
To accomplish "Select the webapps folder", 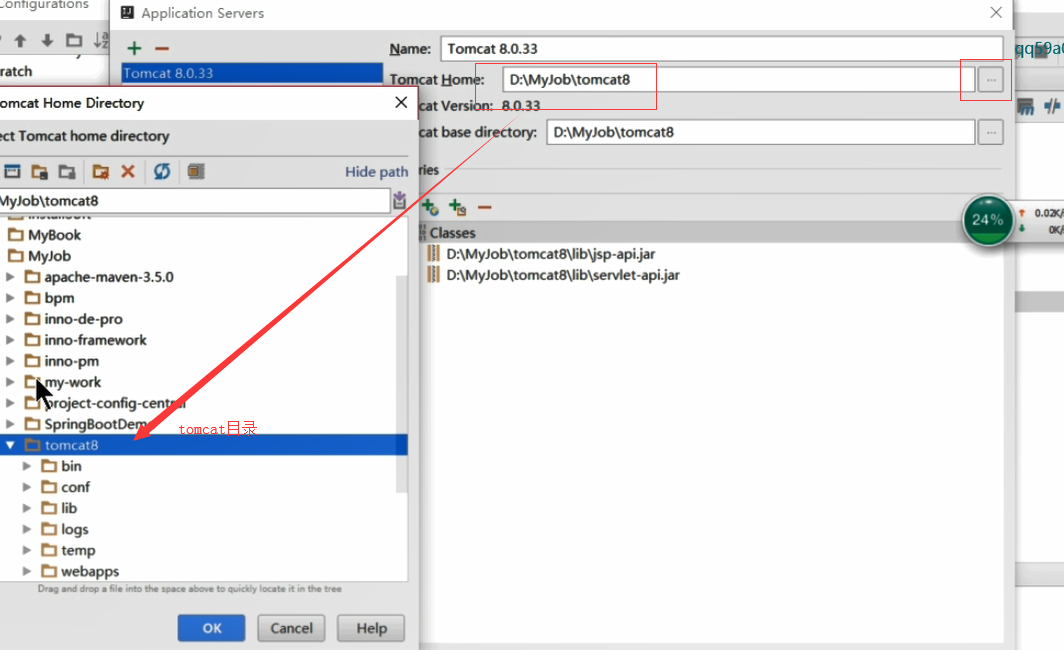I will pos(90,571).
